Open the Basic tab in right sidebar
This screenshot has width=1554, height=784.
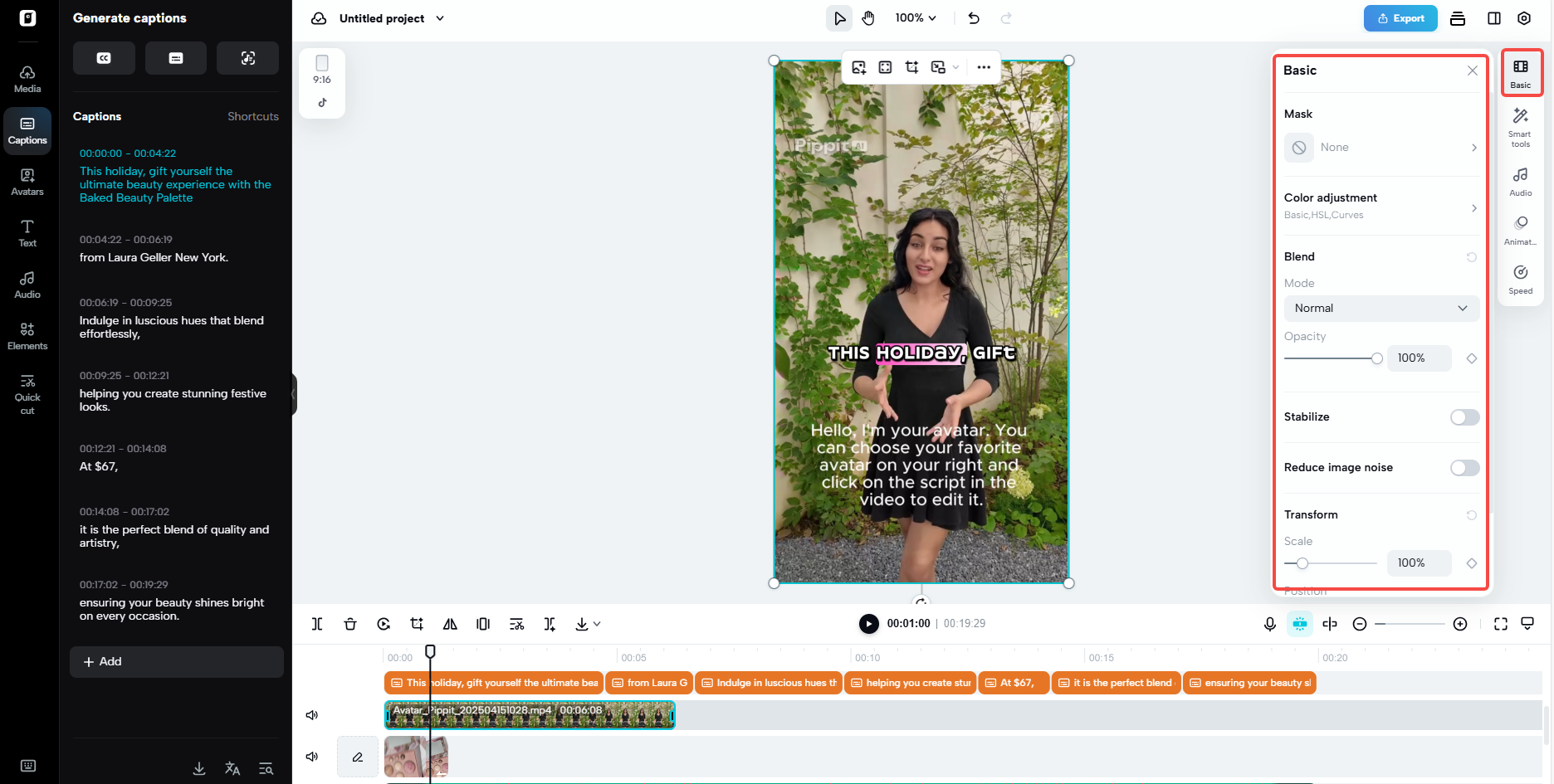click(x=1521, y=74)
